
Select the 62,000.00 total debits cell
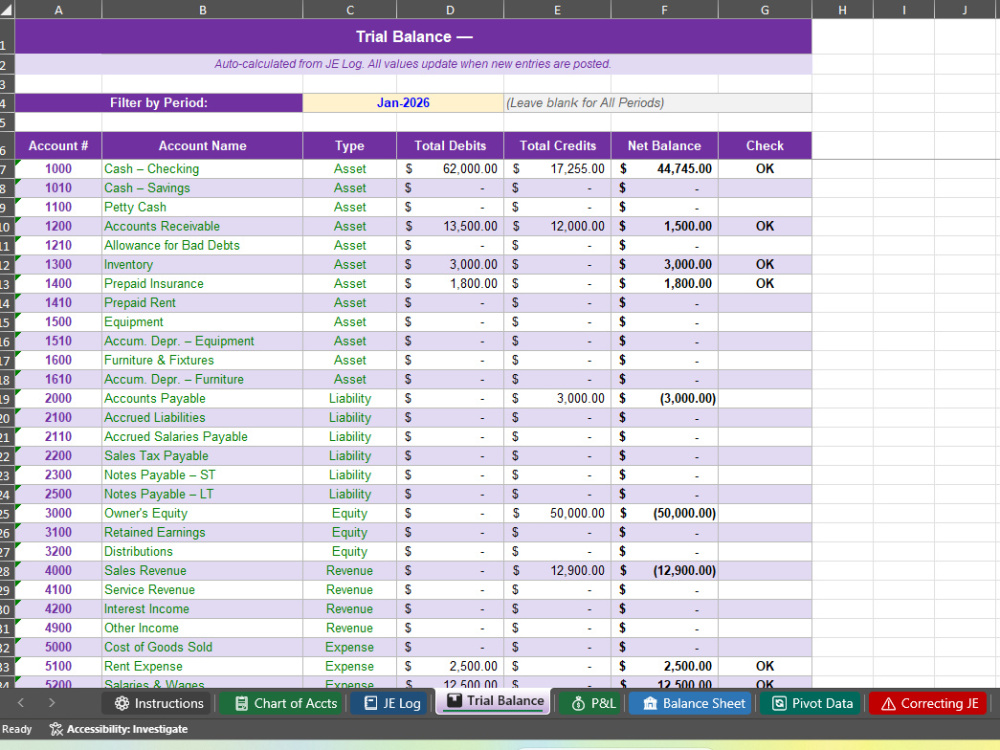point(450,169)
